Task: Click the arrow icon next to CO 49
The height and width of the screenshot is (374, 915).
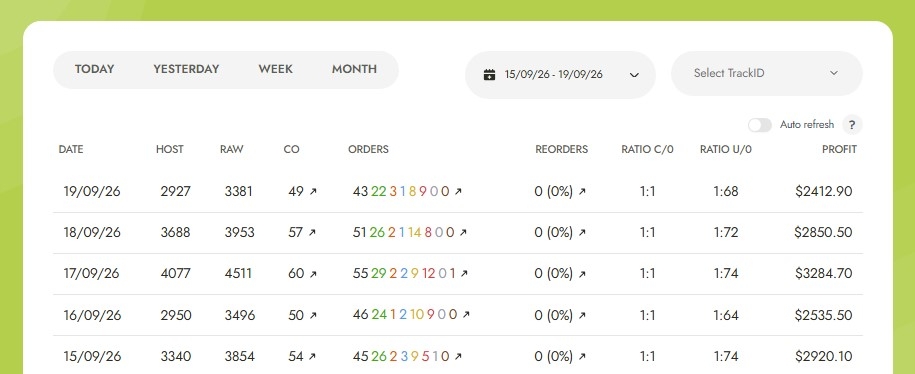Action: click(313, 191)
